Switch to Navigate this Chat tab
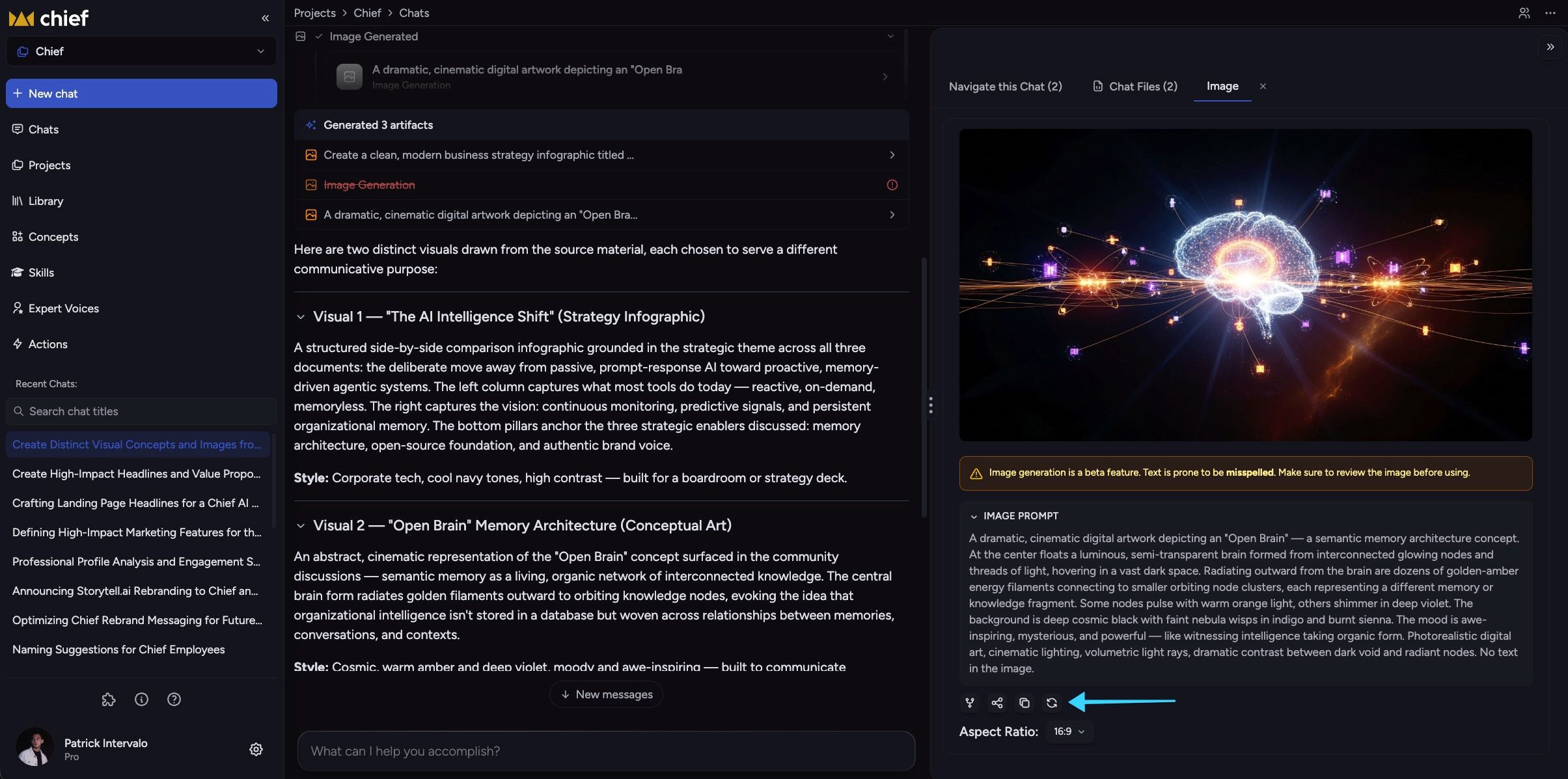1568x779 pixels. pos(1005,87)
